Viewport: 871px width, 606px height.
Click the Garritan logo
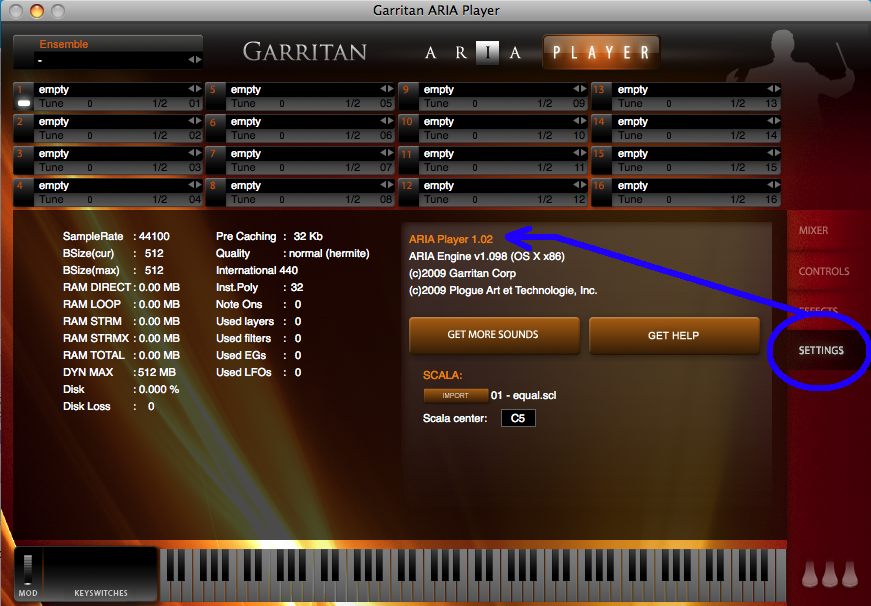click(x=305, y=52)
